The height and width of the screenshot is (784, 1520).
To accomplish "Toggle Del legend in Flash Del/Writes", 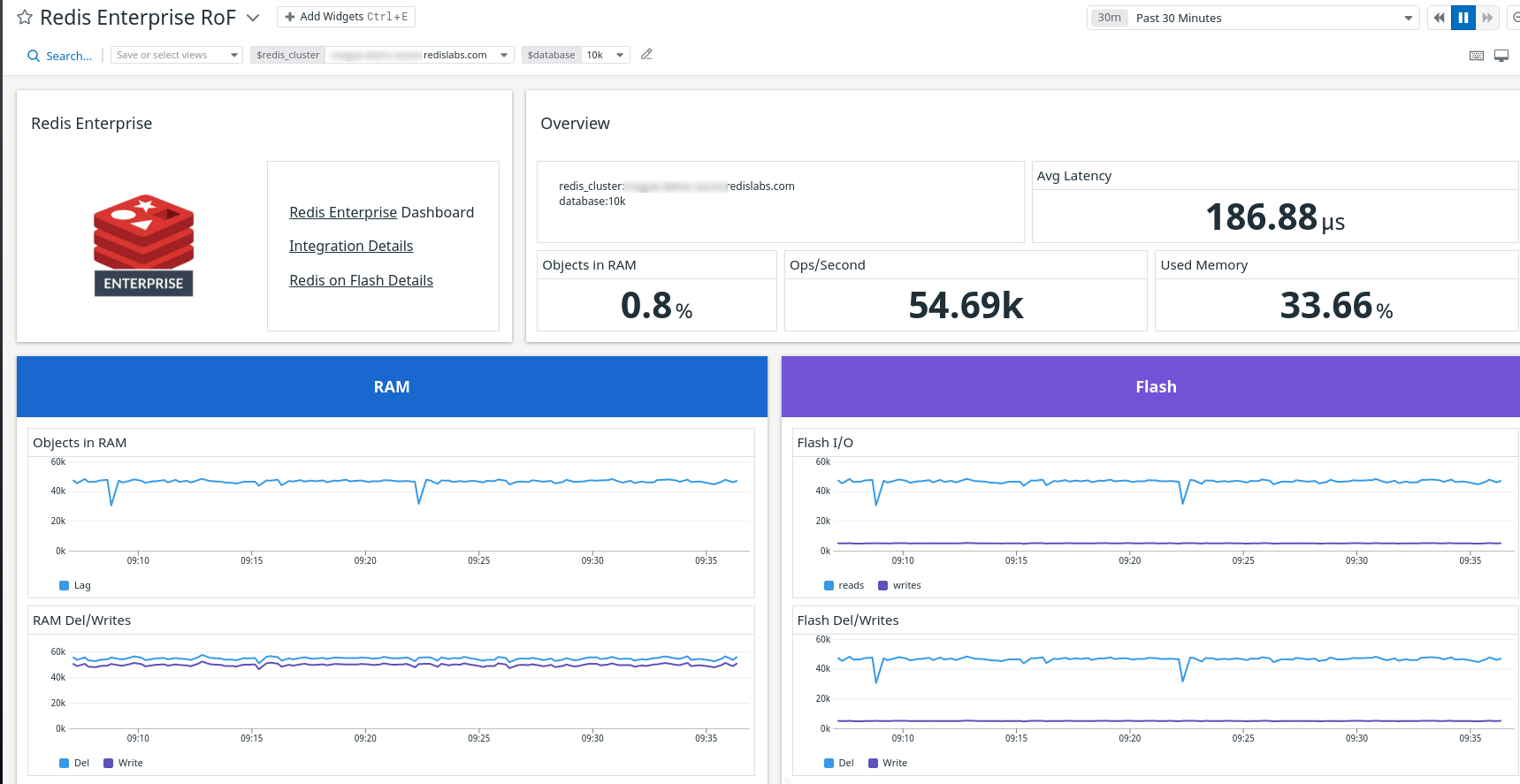I will click(839, 763).
